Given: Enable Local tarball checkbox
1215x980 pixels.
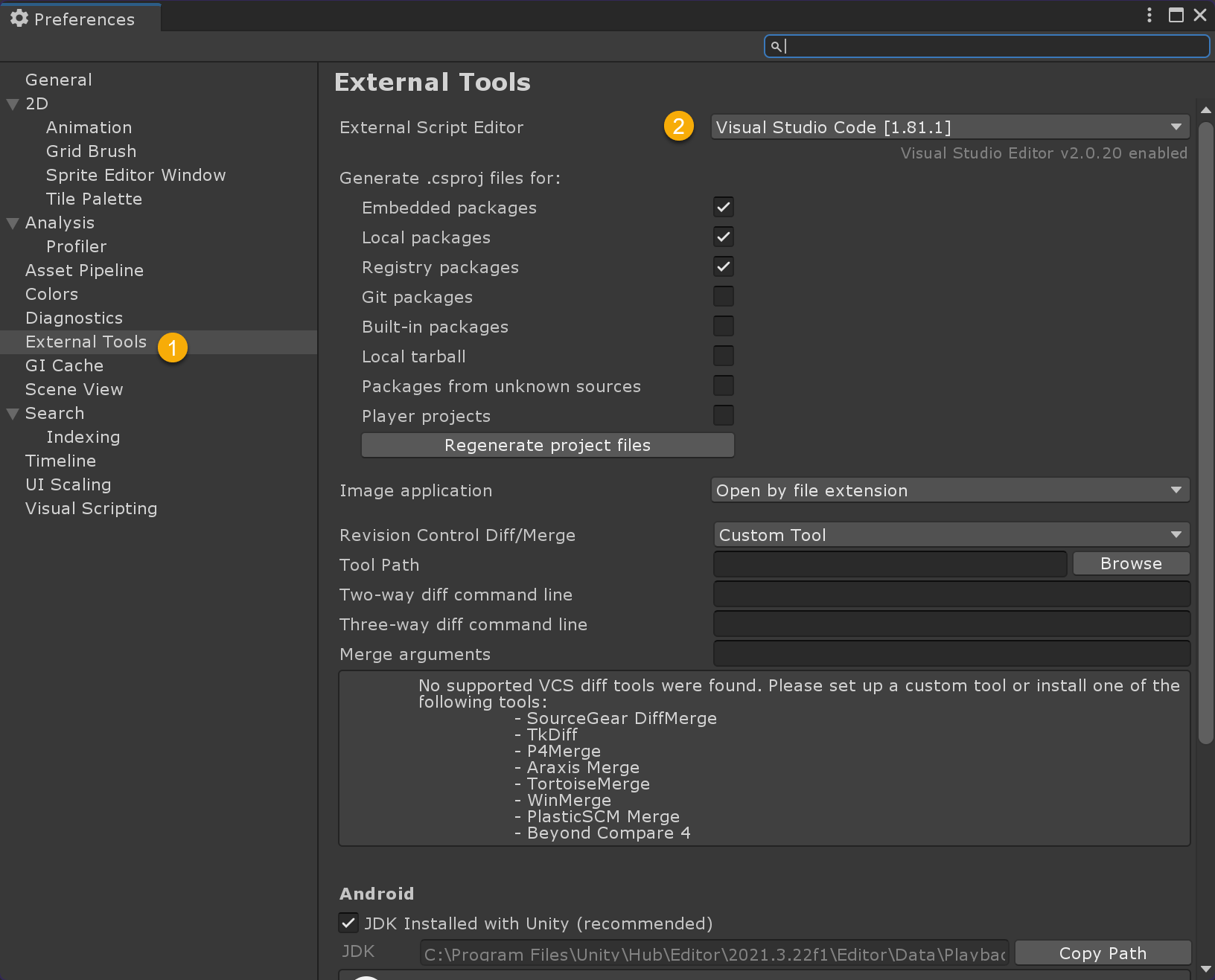Looking at the screenshot, I should (x=724, y=356).
